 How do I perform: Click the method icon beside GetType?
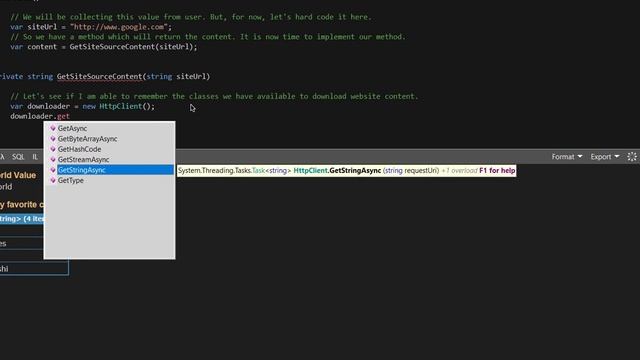pos(53,180)
